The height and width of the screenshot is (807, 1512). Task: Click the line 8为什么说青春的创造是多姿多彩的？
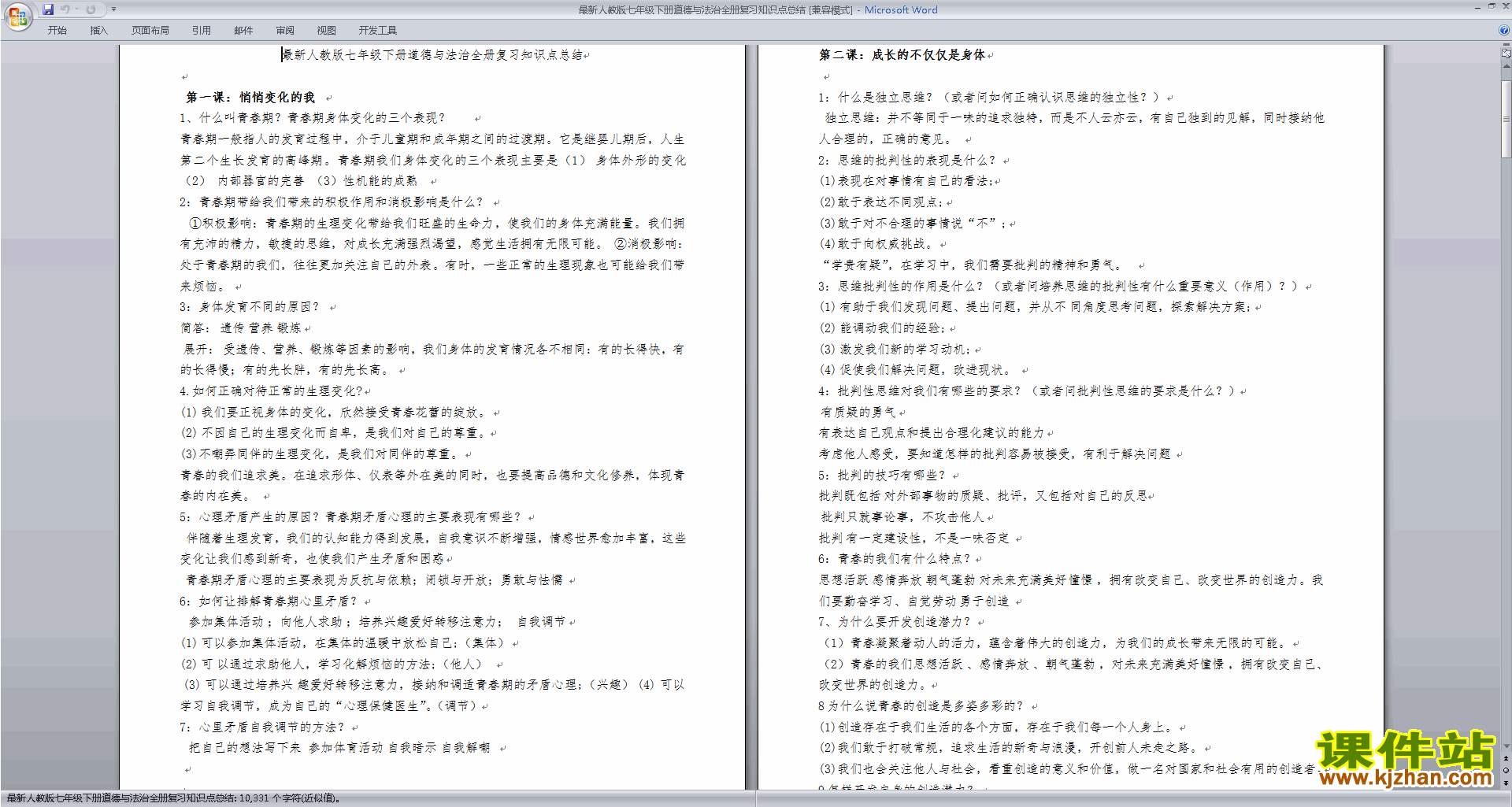tap(921, 706)
